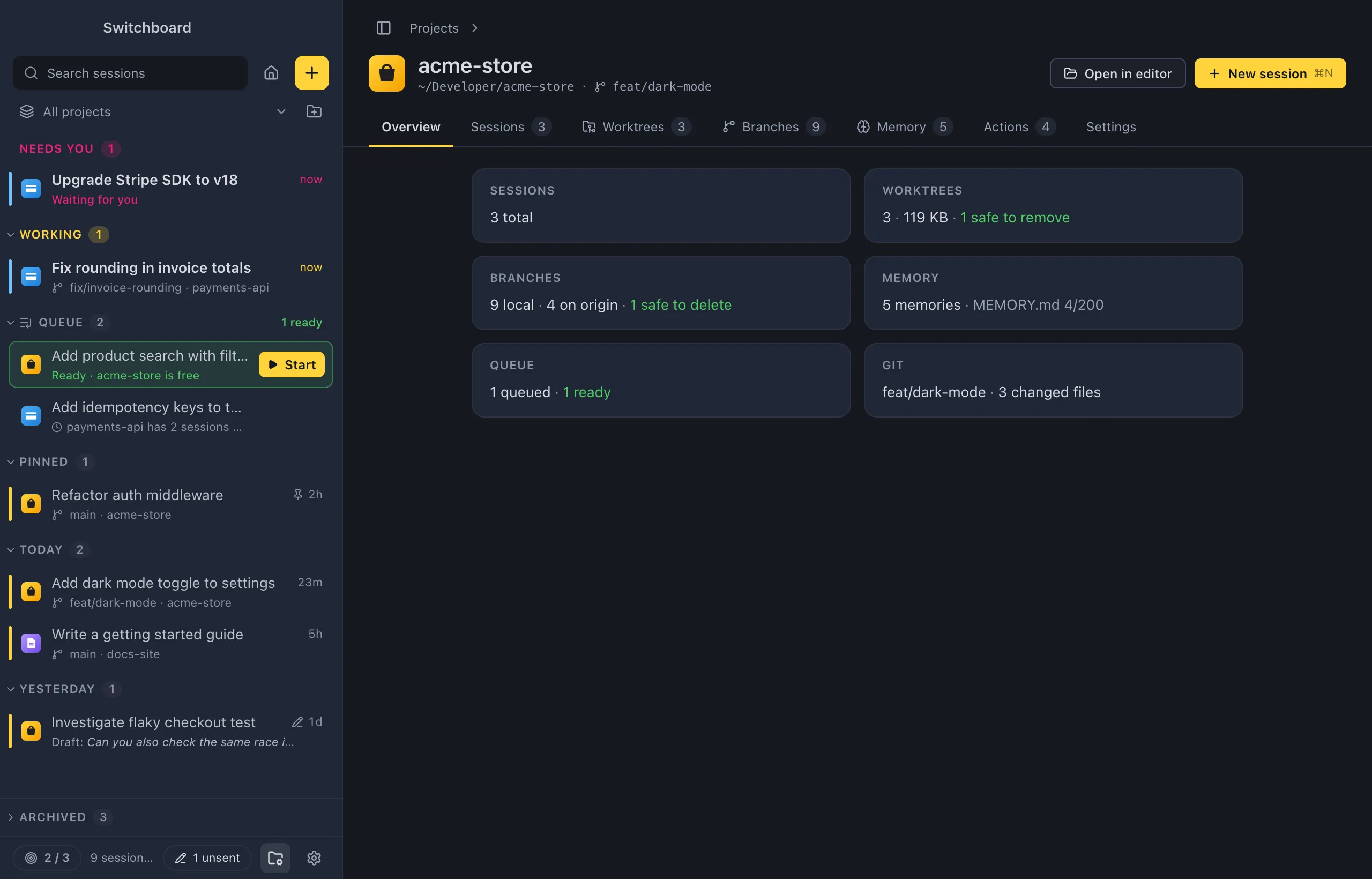Click the 1 ready label in QUEUE header
The height and width of the screenshot is (879, 1372).
click(x=301, y=323)
